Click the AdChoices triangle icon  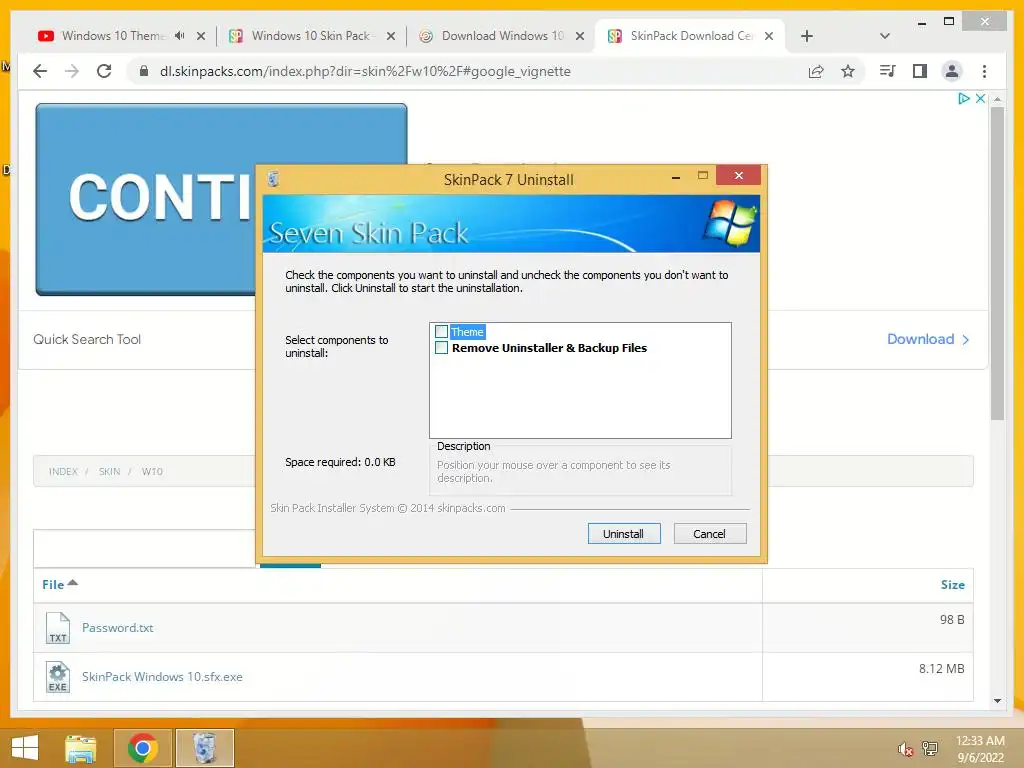point(964,99)
